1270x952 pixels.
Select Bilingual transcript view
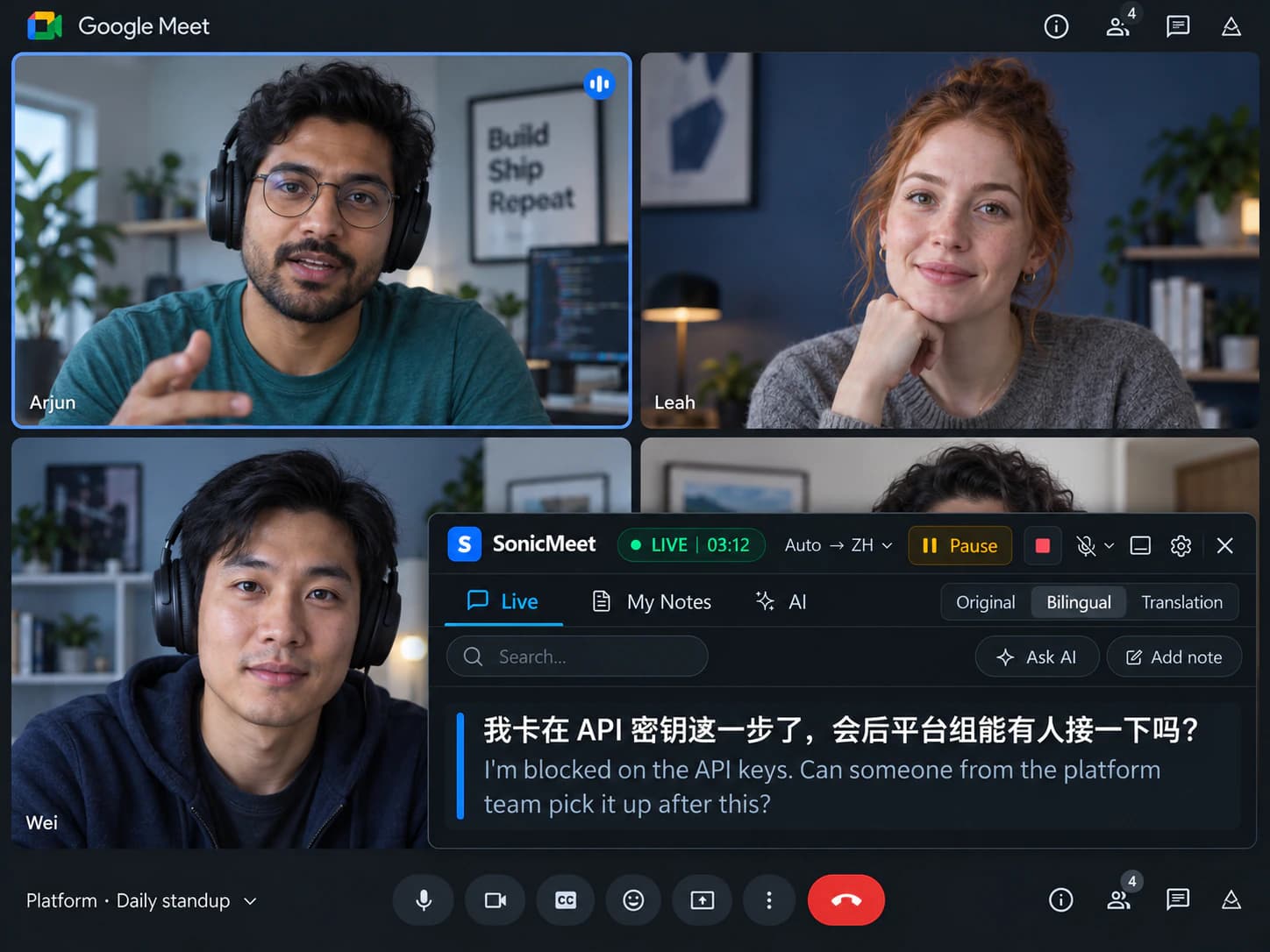(x=1079, y=602)
